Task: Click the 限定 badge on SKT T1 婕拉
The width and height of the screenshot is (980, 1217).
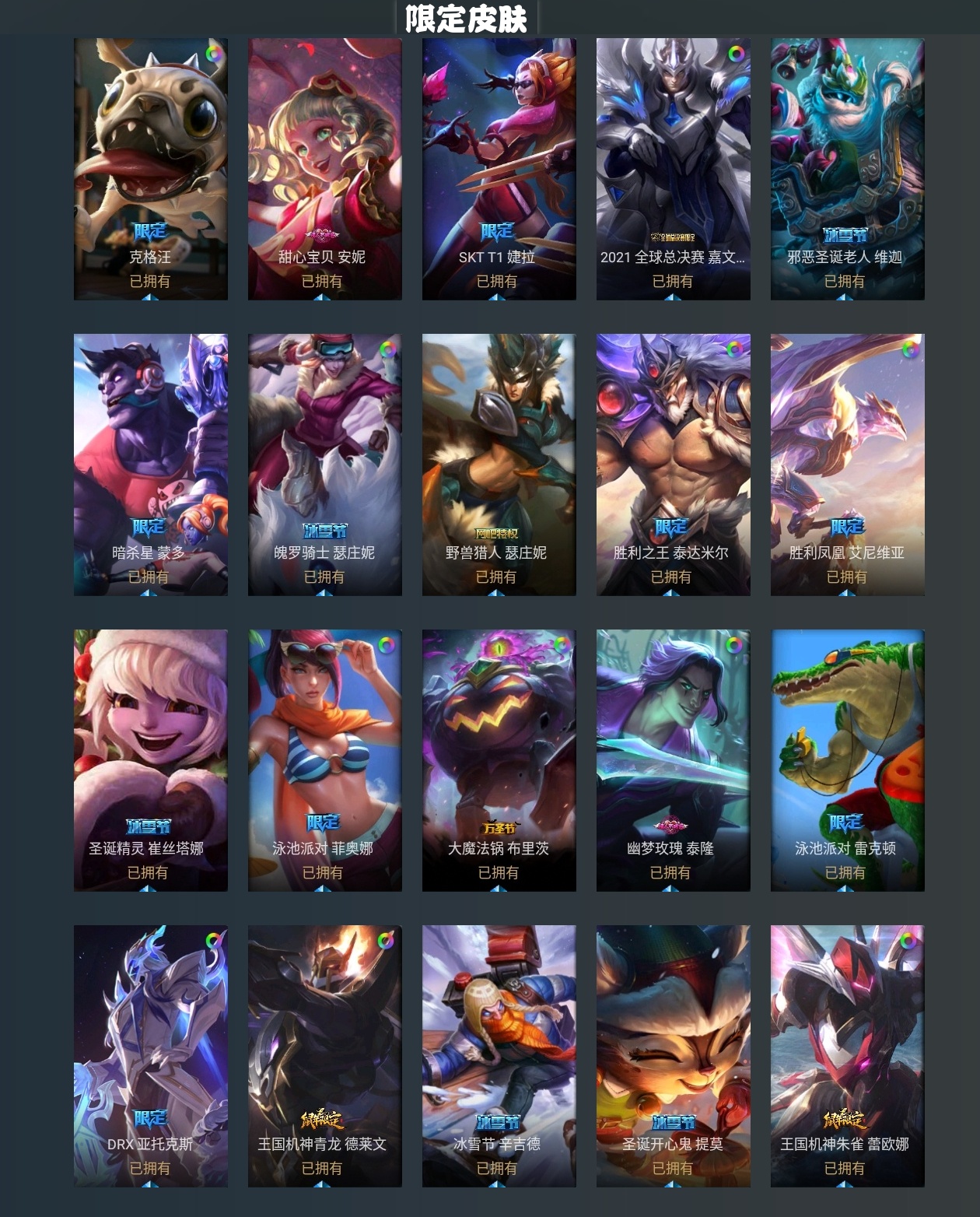Action: (498, 231)
